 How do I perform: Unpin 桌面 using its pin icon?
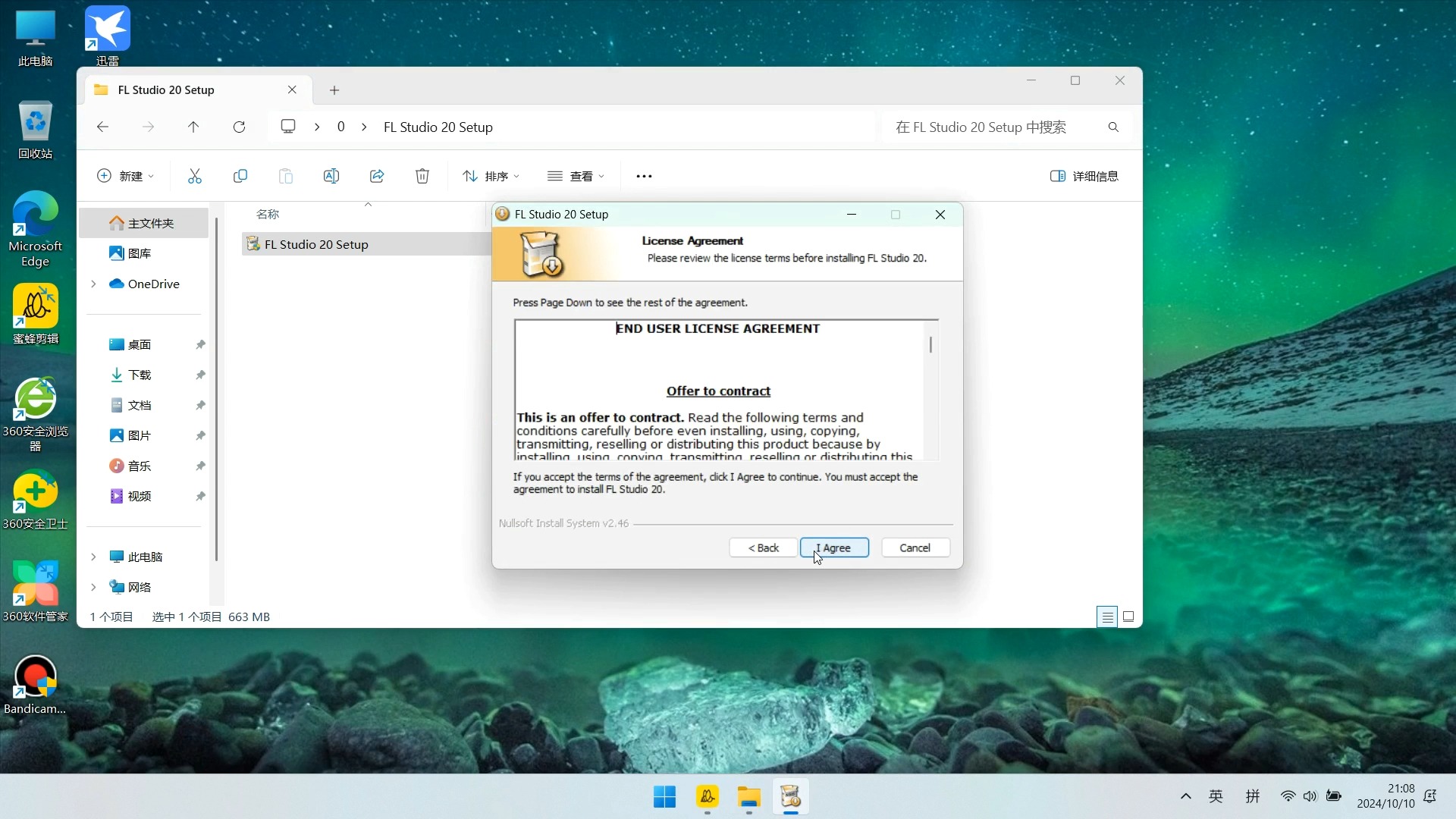click(x=200, y=344)
